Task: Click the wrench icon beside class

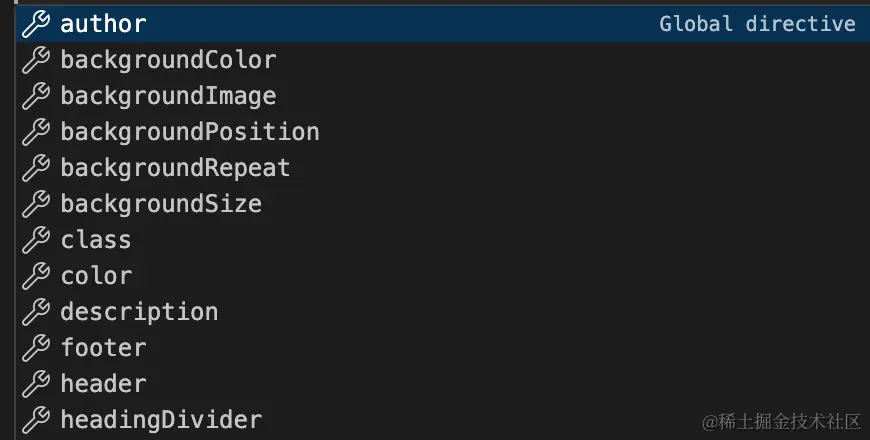Action: coord(35,240)
